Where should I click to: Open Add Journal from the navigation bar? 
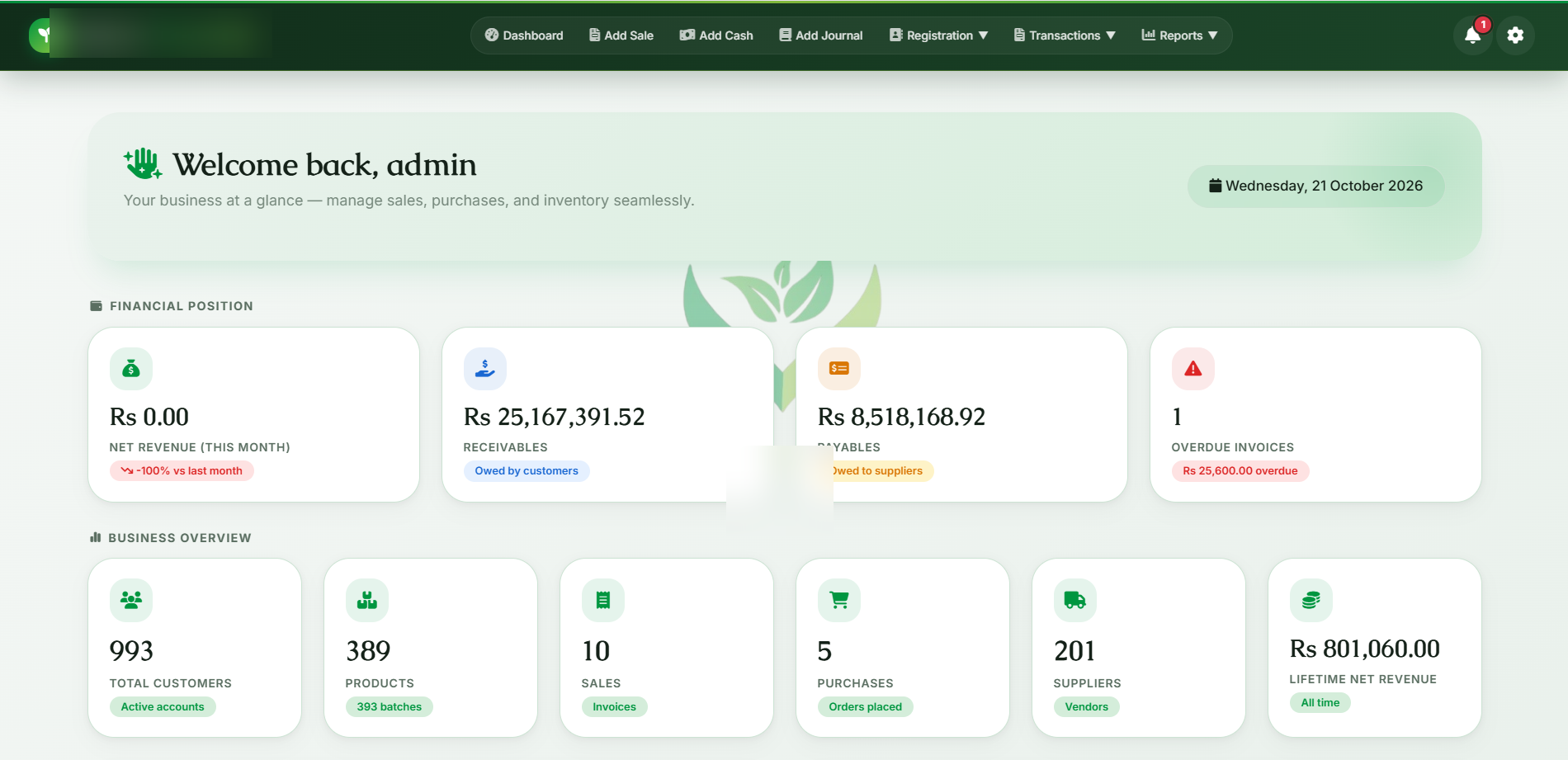[x=821, y=35]
